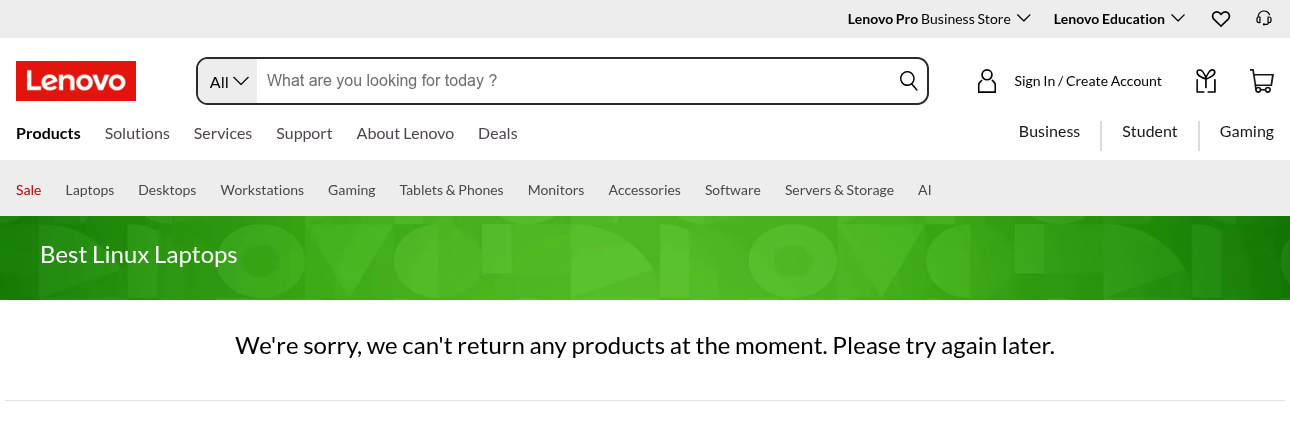Expand the All search category dropdown
This screenshot has width=1290, height=423.
(229, 82)
